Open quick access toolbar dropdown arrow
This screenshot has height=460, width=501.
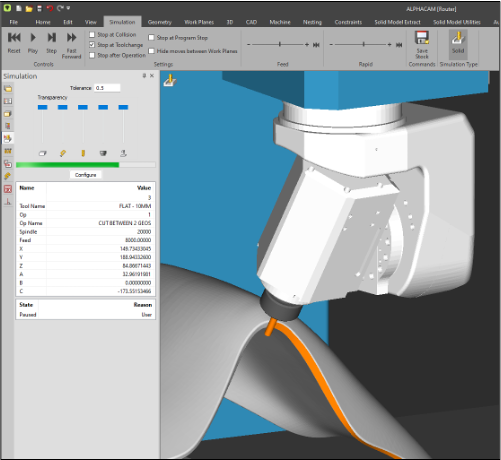pos(68,8)
